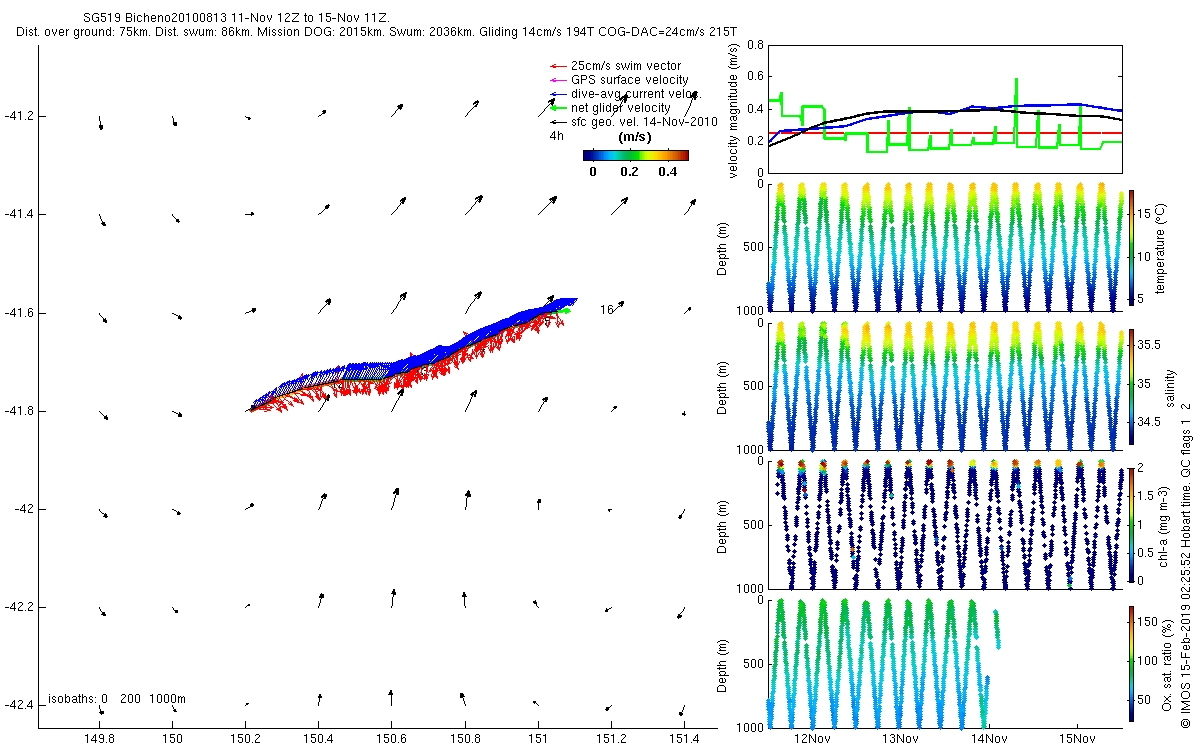The width and height of the screenshot is (1200, 750).
Task: Click the '150' tick on the oxygen colorbar
Action: click(x=1147, y=622)
